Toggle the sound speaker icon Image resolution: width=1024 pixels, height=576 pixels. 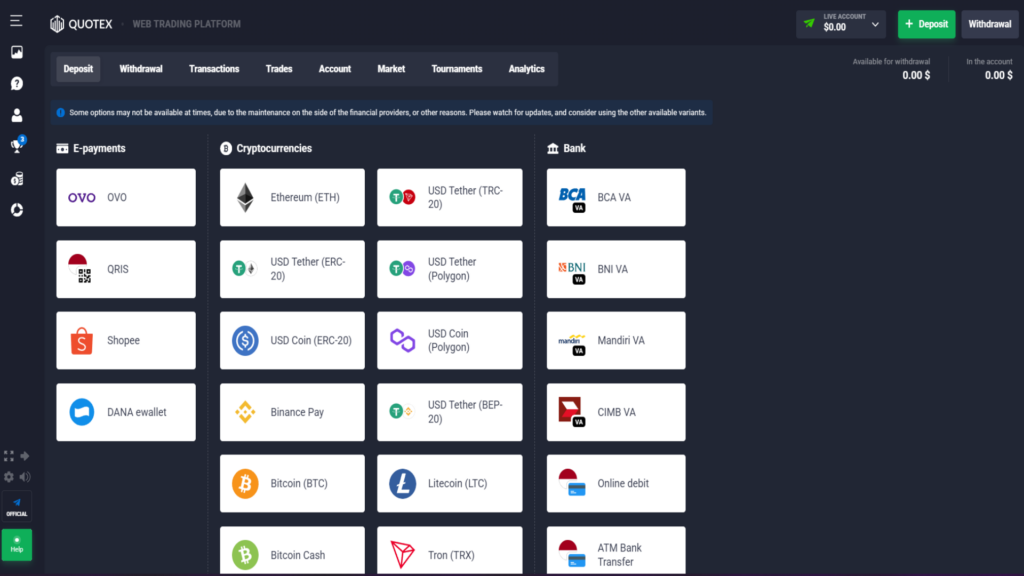tap(25, 477)
